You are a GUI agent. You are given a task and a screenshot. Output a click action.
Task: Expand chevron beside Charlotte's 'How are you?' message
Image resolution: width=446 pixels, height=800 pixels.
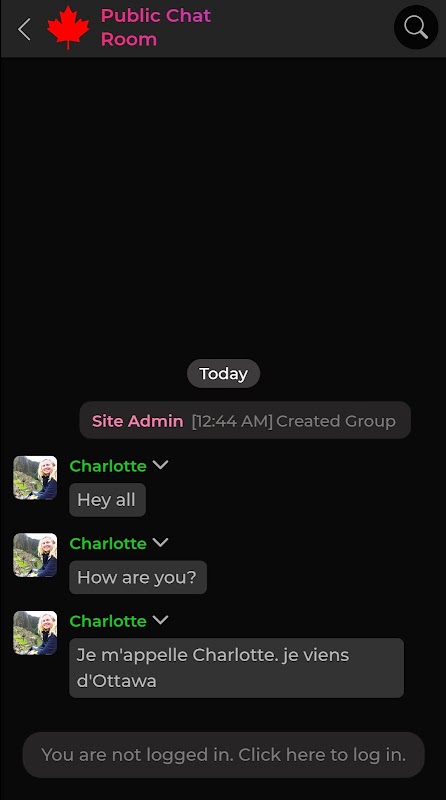click(x=160, y=542)
